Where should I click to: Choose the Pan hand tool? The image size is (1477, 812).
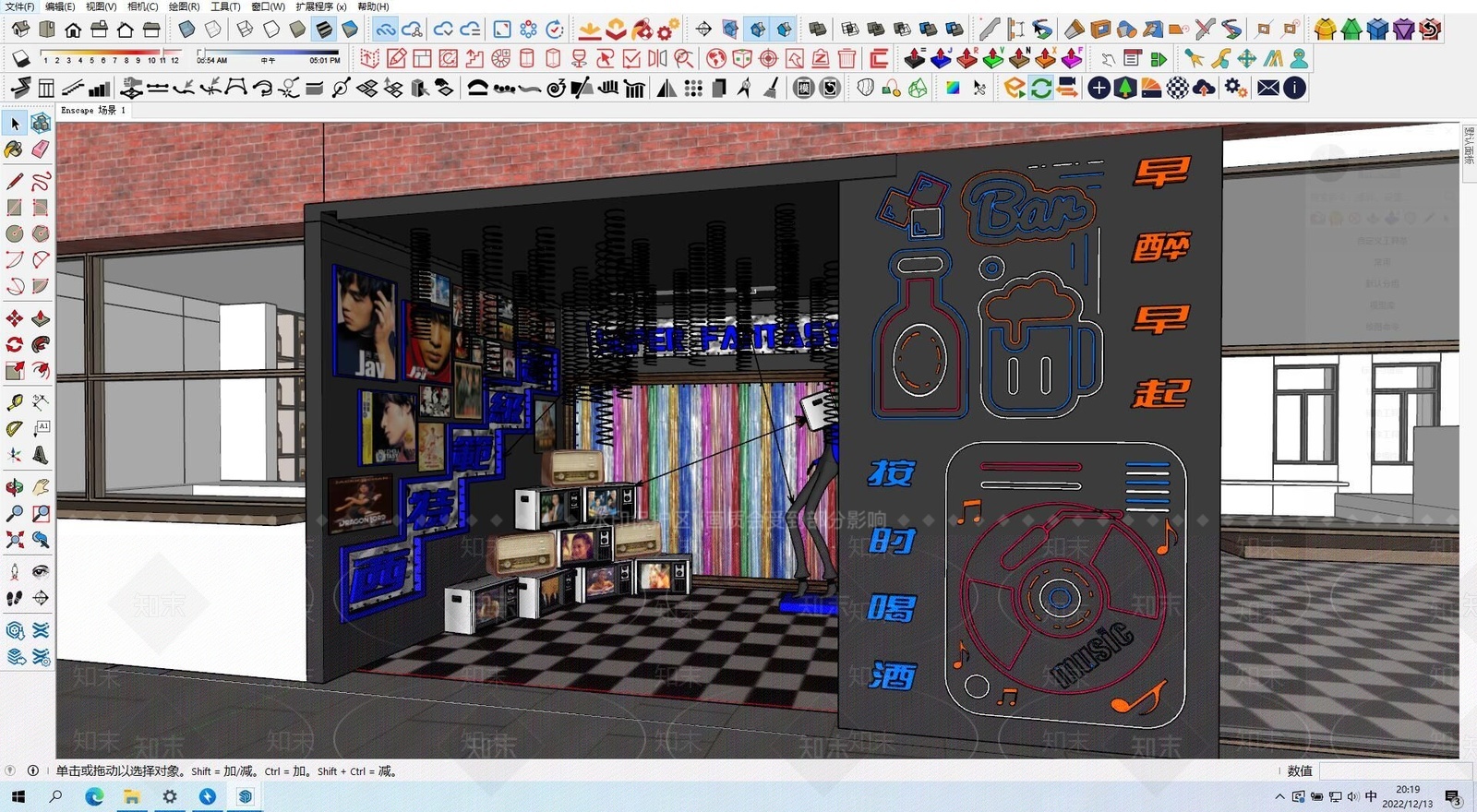point(41,486)
